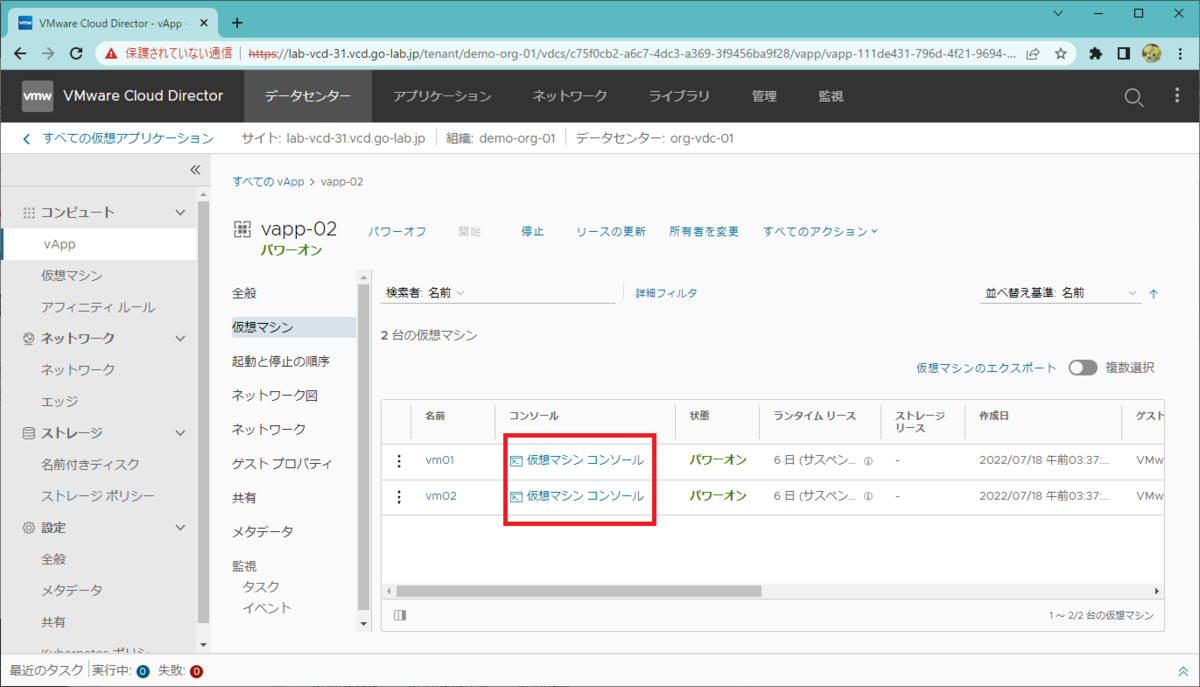The height and width of the screenshot is (687, 1200).
Task: Bookmark this page with star icon
Action: coord(1060,53)
